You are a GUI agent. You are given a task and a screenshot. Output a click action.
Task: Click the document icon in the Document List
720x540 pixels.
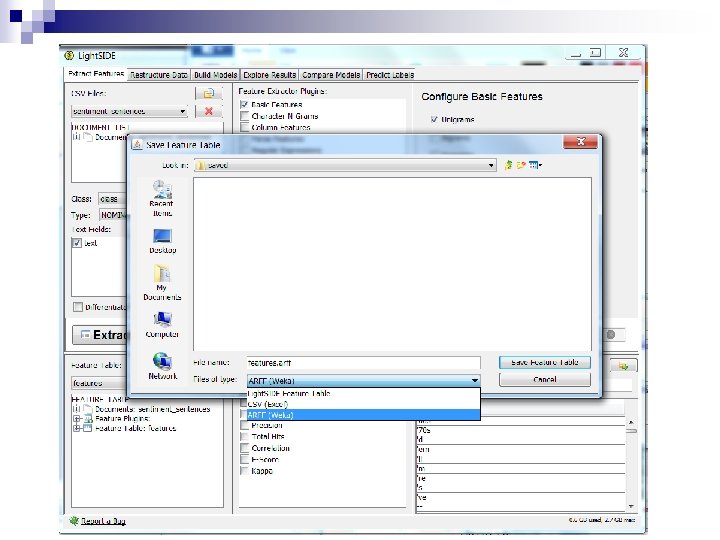tap(88, 137)
